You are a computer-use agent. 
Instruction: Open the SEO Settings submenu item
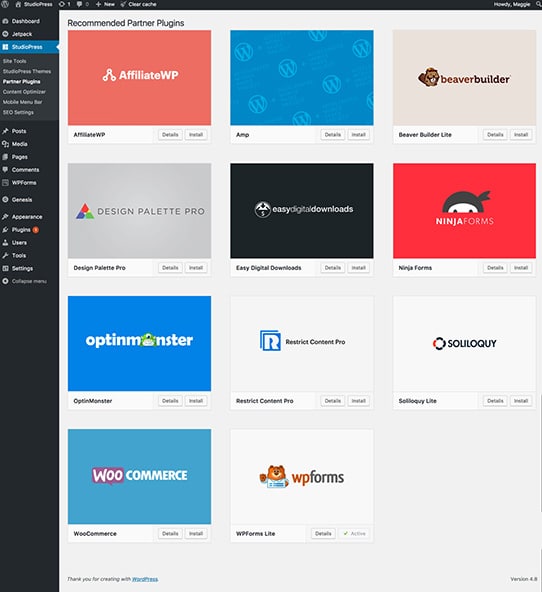(x=18, y=112)
